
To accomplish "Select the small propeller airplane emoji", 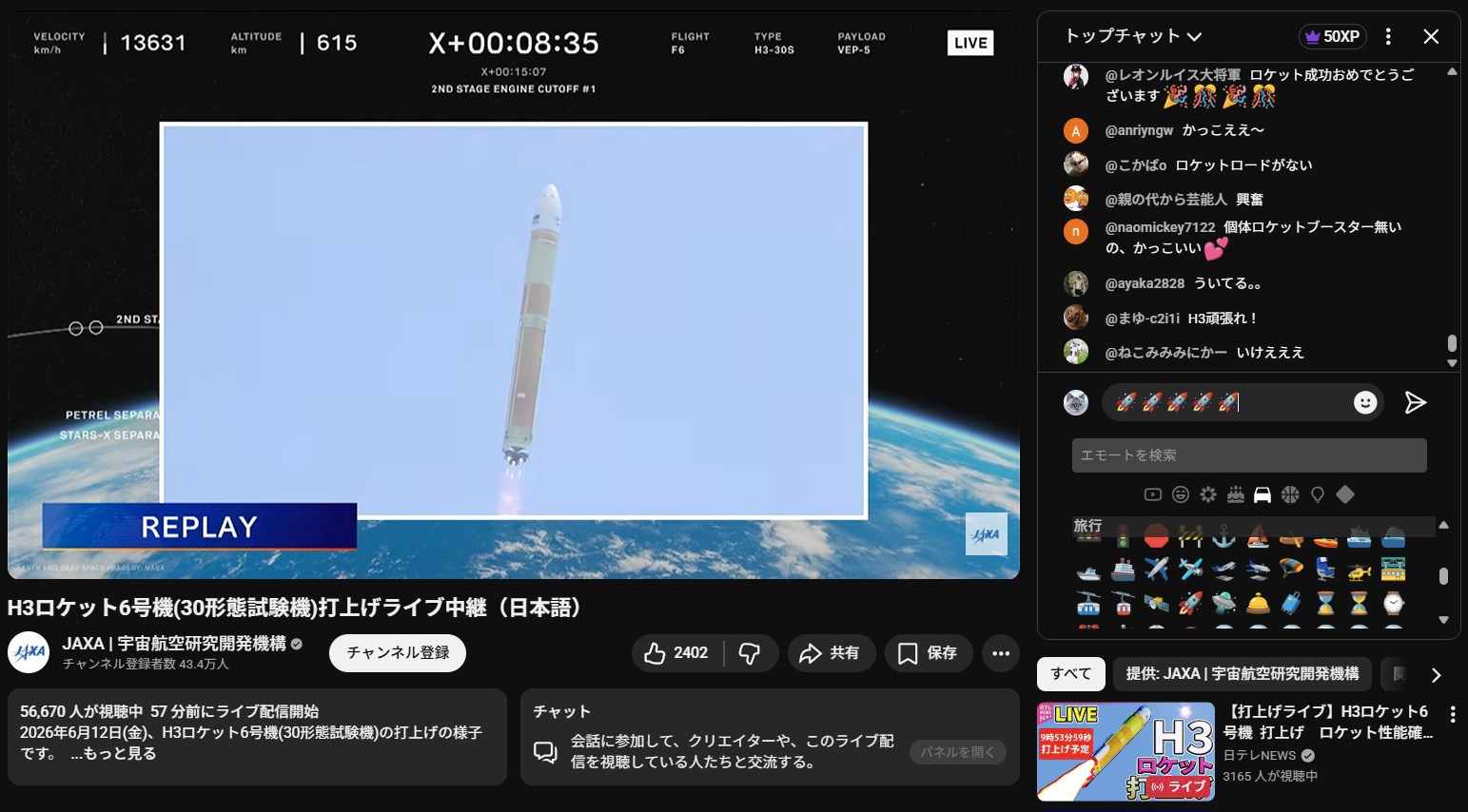I will pyautogui.click(x=1190, y=570).
